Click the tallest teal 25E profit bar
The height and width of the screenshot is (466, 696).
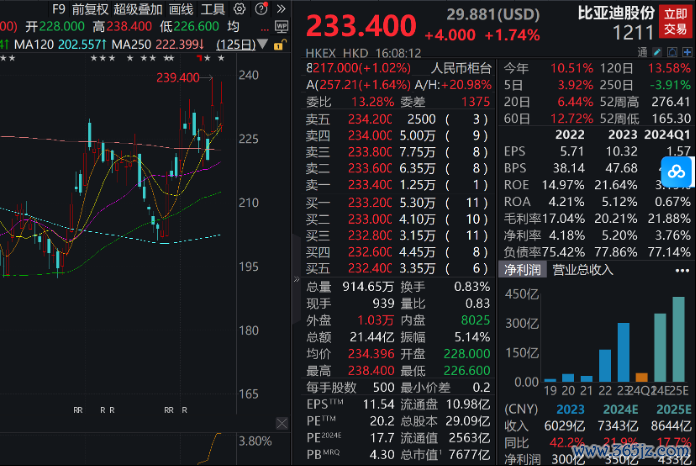[x=679, y=340]
